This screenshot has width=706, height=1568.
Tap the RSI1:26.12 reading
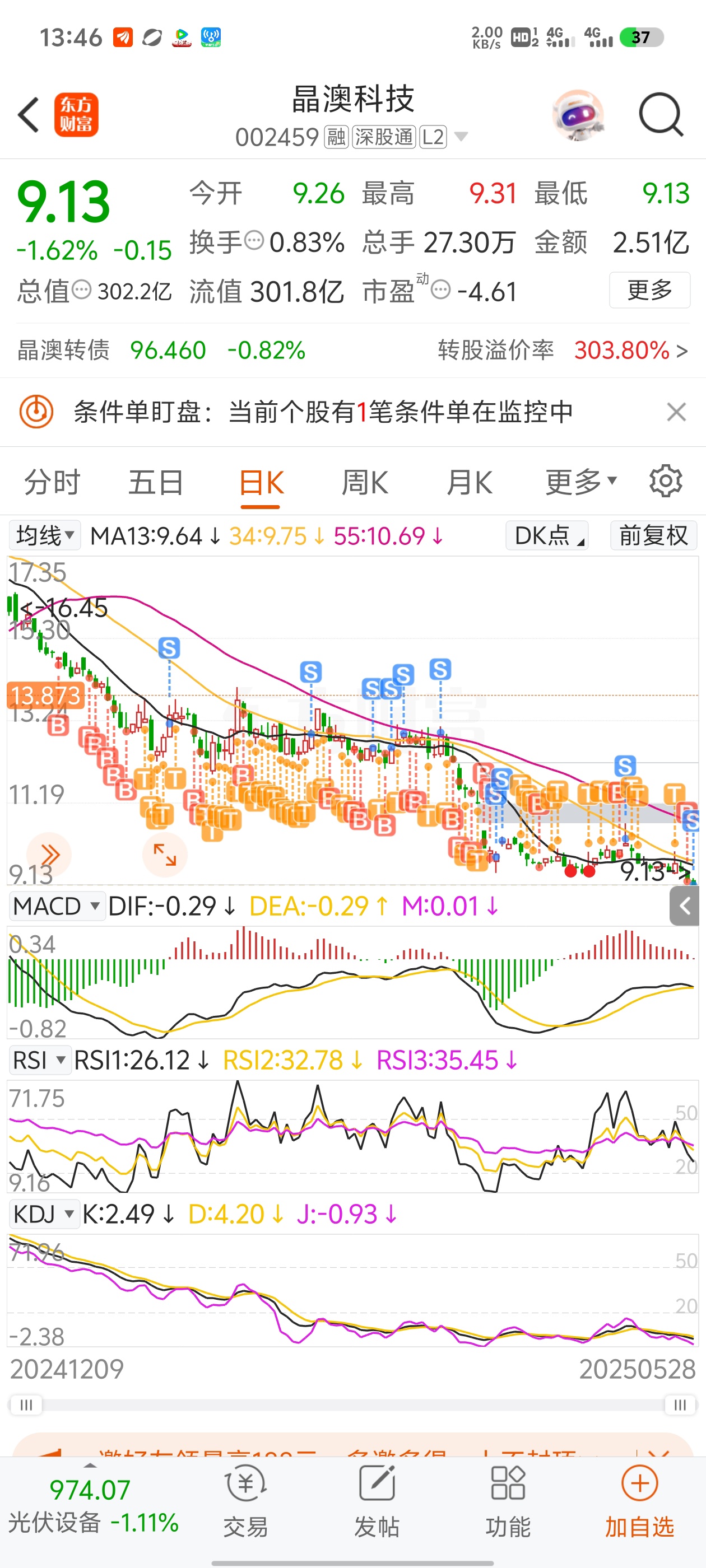coord(142,1060)
